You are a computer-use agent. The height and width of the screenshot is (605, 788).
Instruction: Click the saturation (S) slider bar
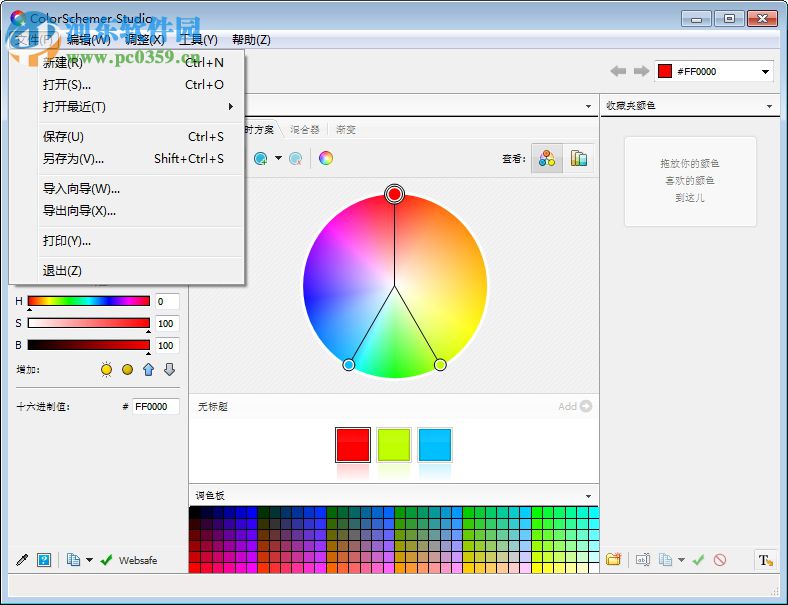88,323
